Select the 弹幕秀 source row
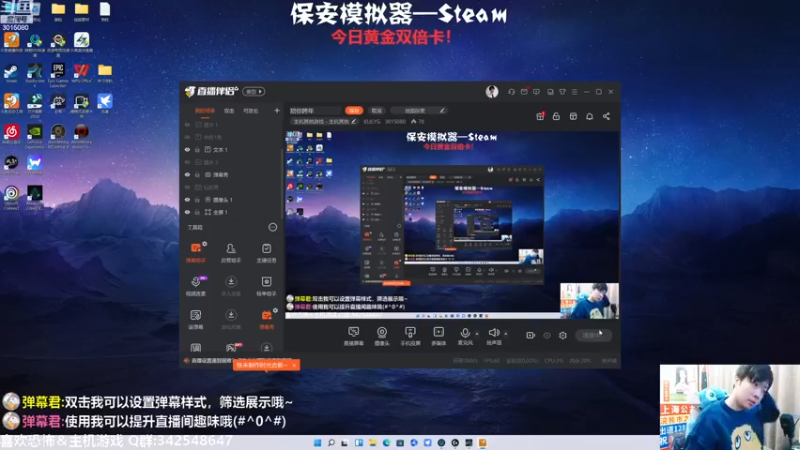 [x=231, y=175]
